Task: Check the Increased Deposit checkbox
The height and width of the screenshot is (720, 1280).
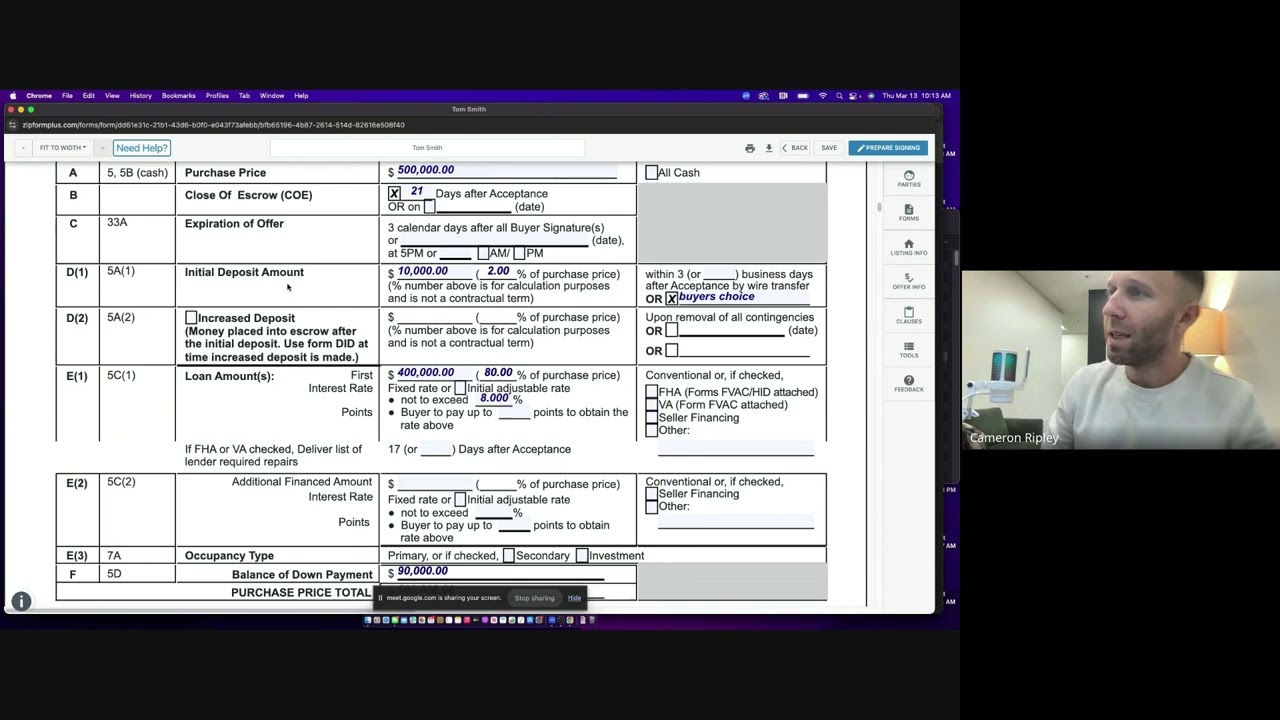Action: pos(191,318)
